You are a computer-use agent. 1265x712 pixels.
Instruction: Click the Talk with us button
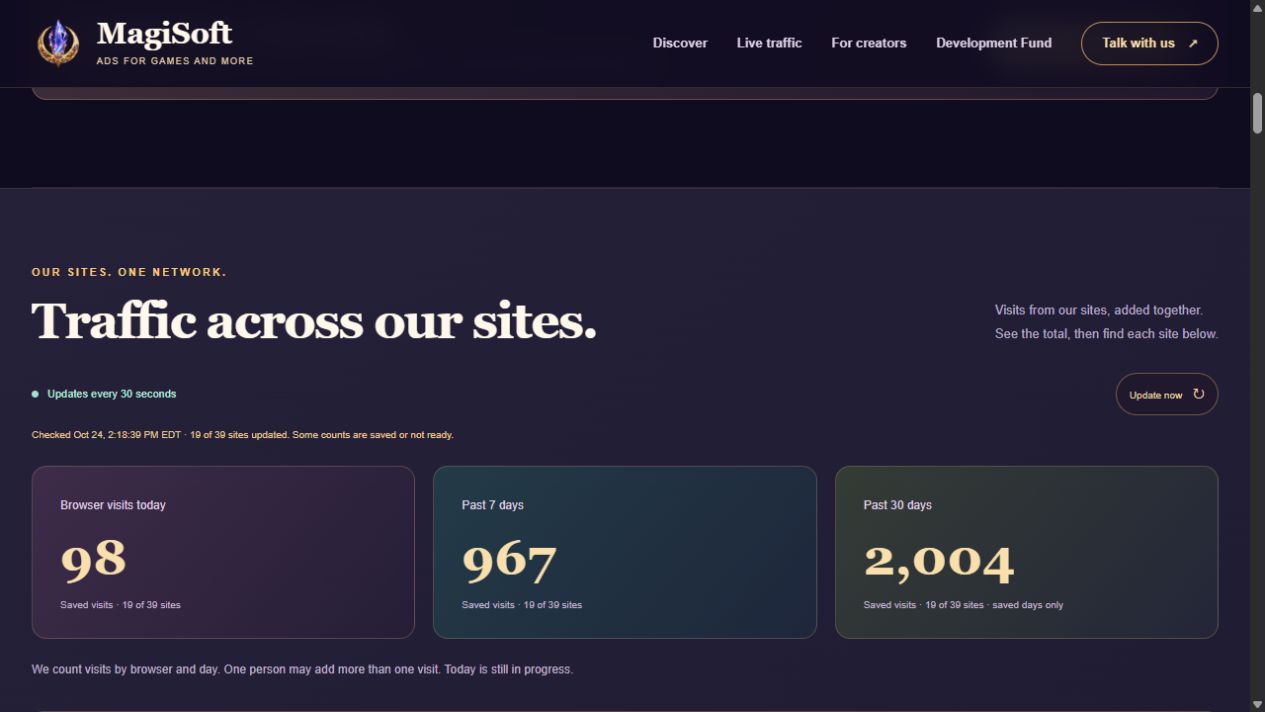1149,43
